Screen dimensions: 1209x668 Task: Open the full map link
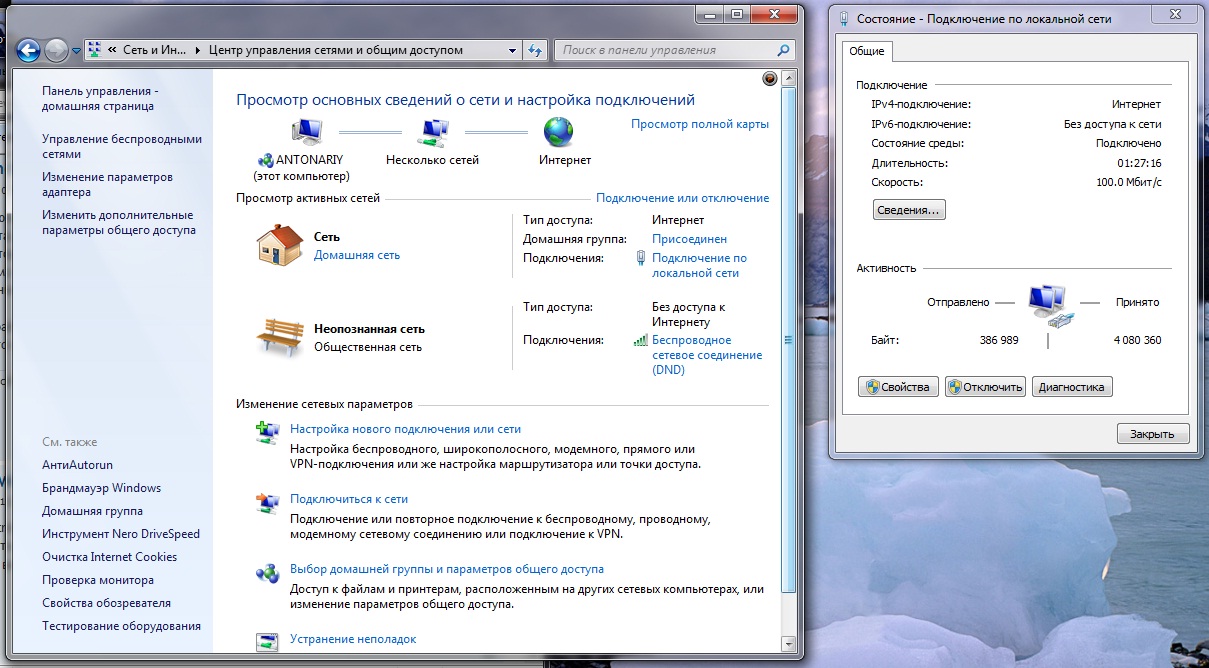pos(700,124)
